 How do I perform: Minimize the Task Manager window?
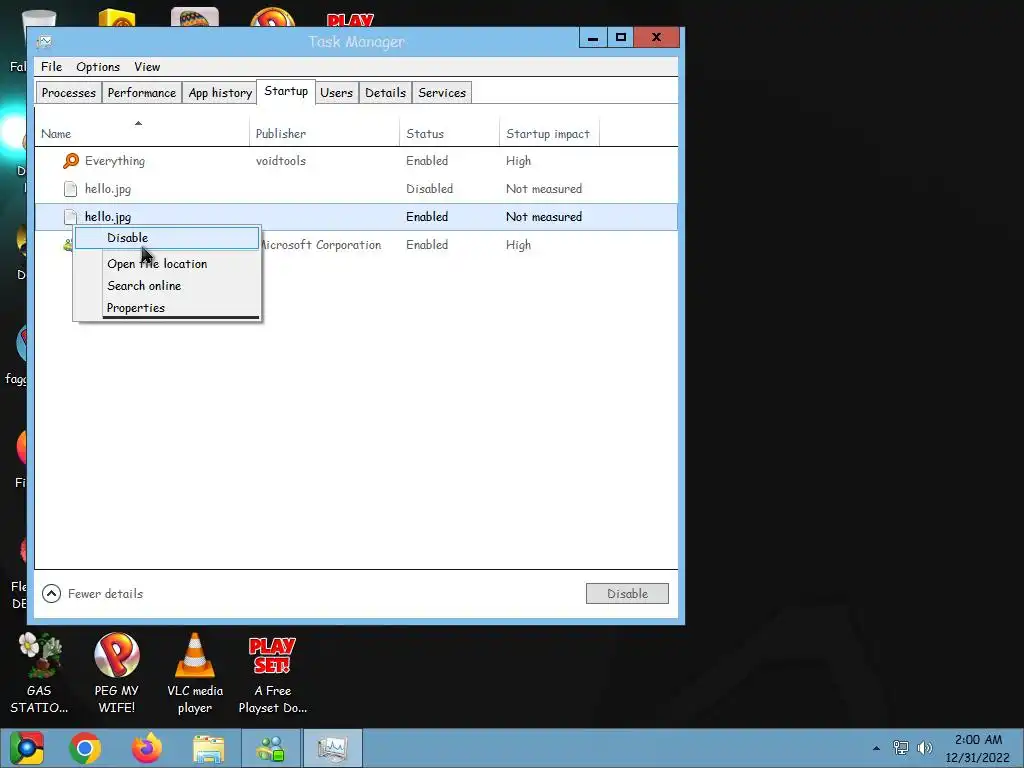593,38
